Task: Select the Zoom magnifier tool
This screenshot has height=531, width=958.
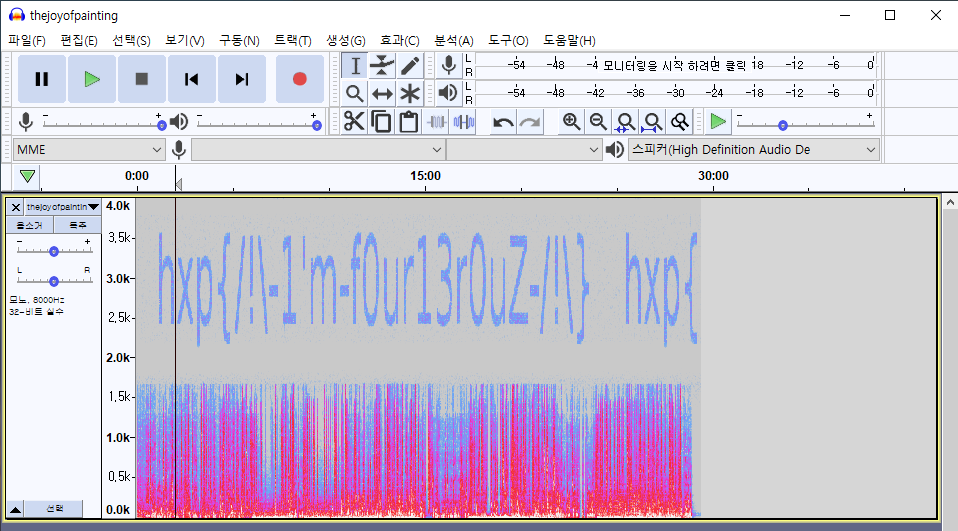Action: pos(354,93)
